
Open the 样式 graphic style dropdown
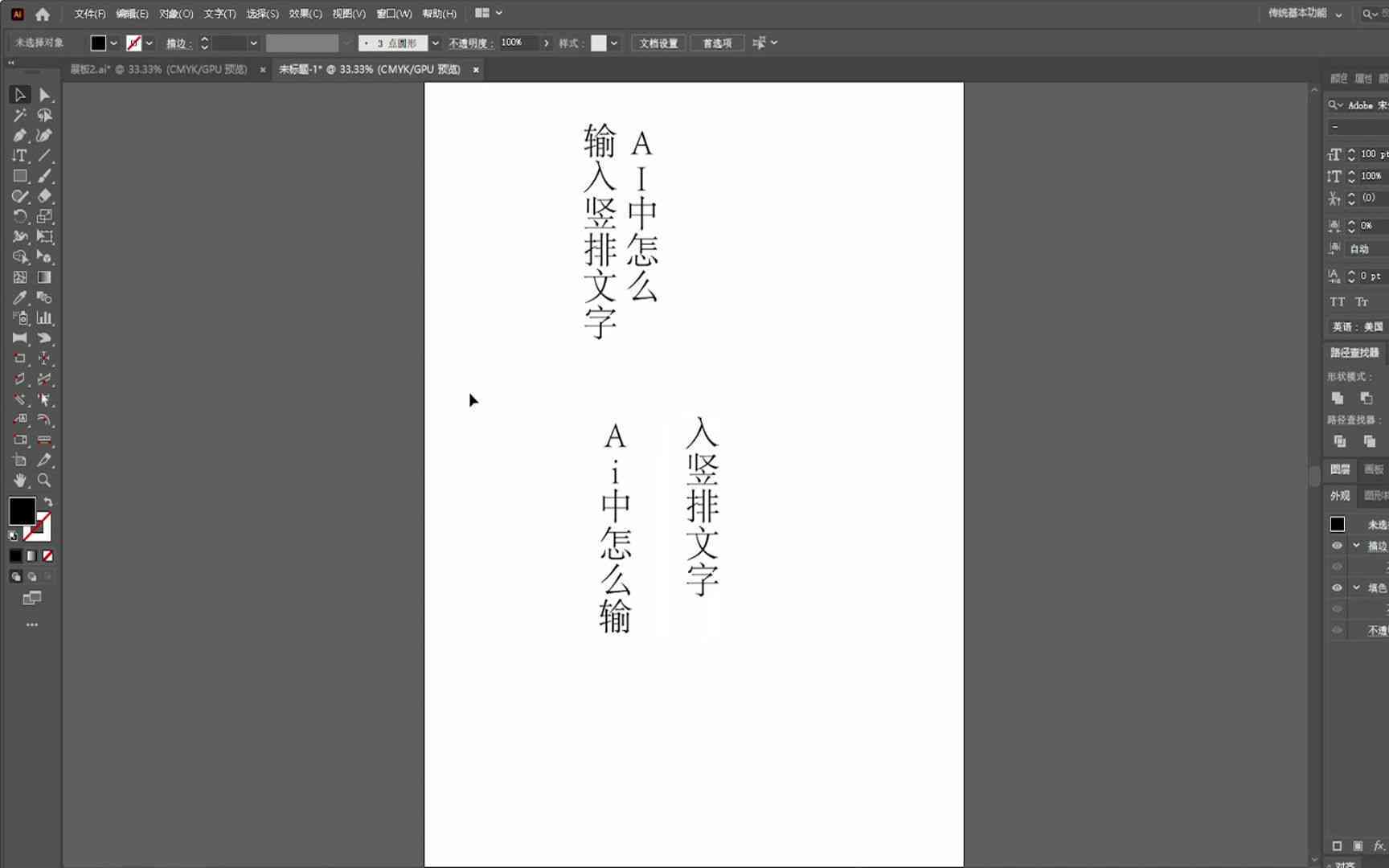point(614,43)
